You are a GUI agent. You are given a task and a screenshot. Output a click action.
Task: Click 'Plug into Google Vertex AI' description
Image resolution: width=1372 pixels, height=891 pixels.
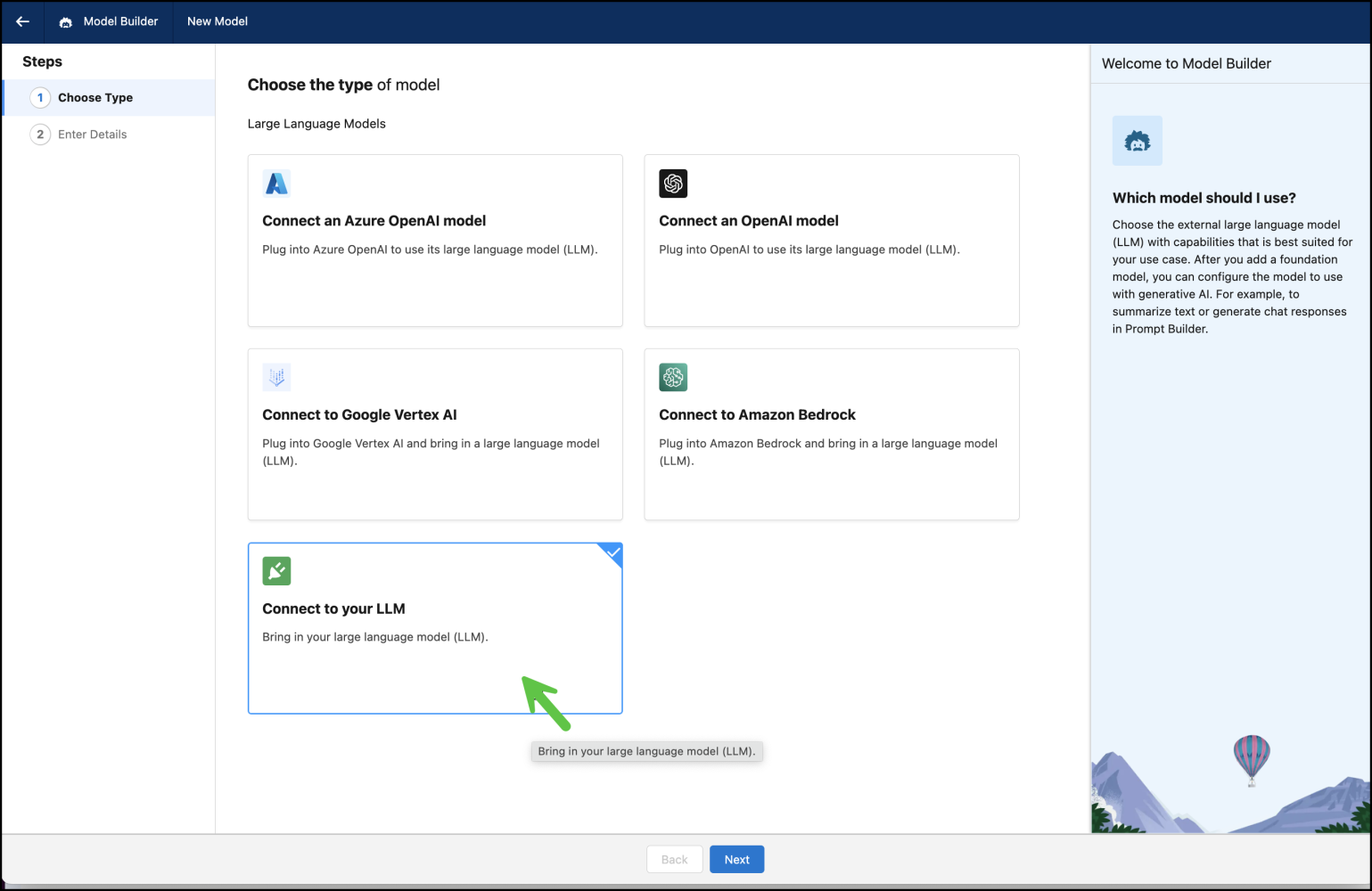431,452
